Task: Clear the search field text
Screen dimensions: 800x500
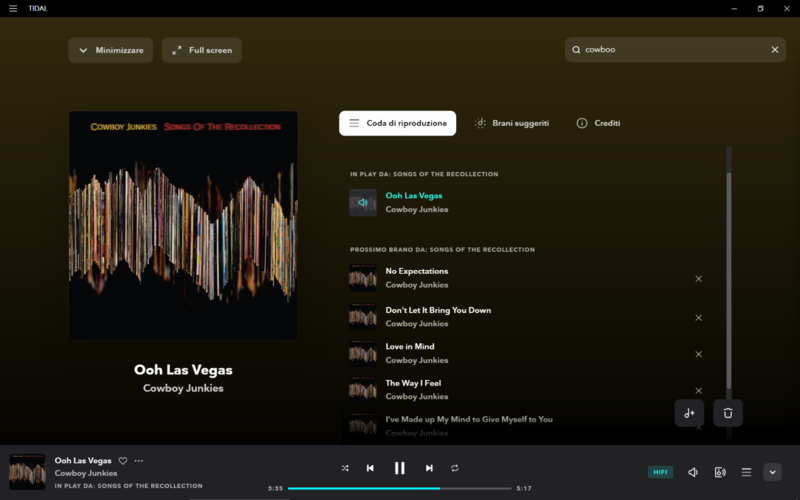Action: pos(775,50)
